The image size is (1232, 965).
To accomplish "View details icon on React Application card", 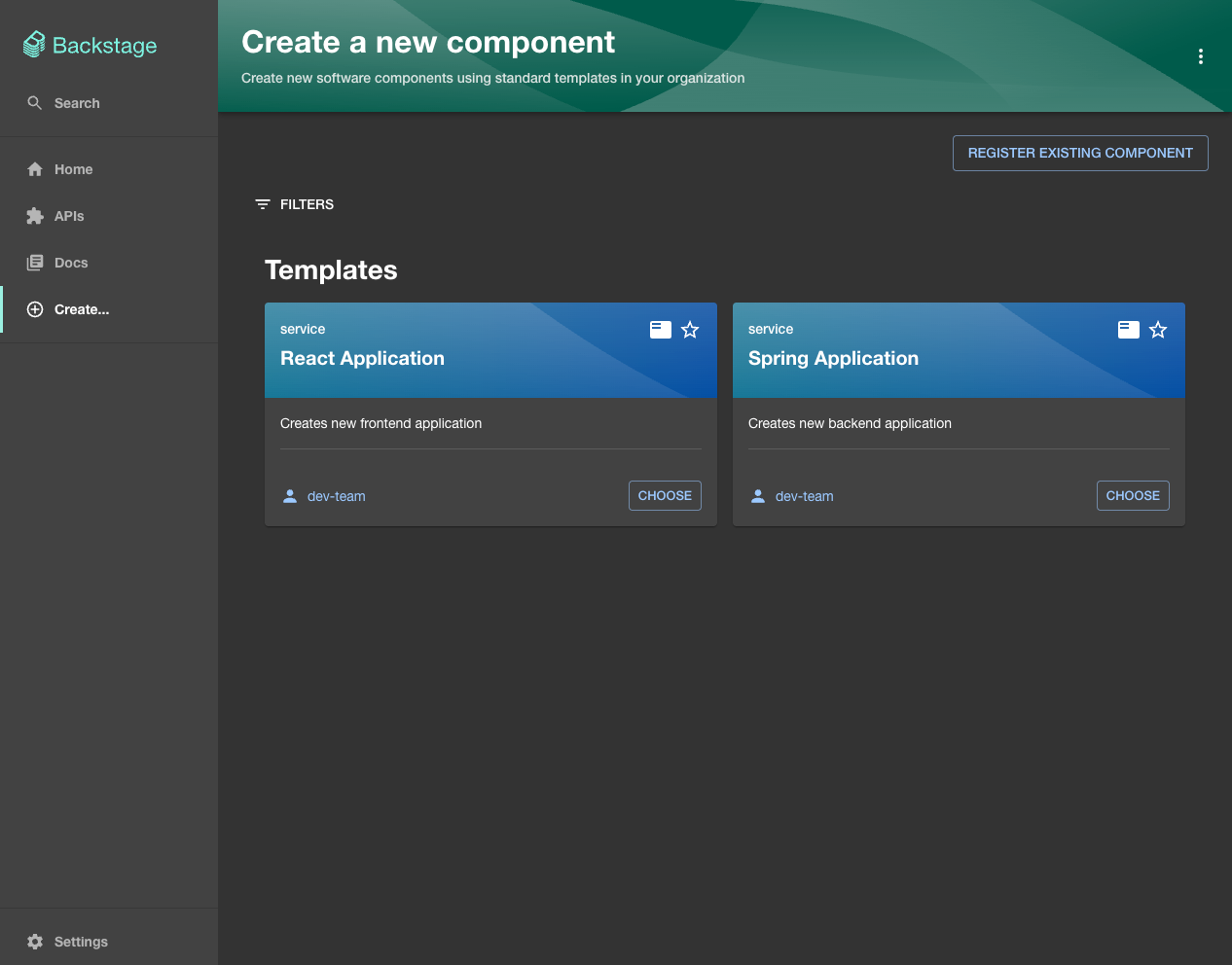I will (661, 330).
